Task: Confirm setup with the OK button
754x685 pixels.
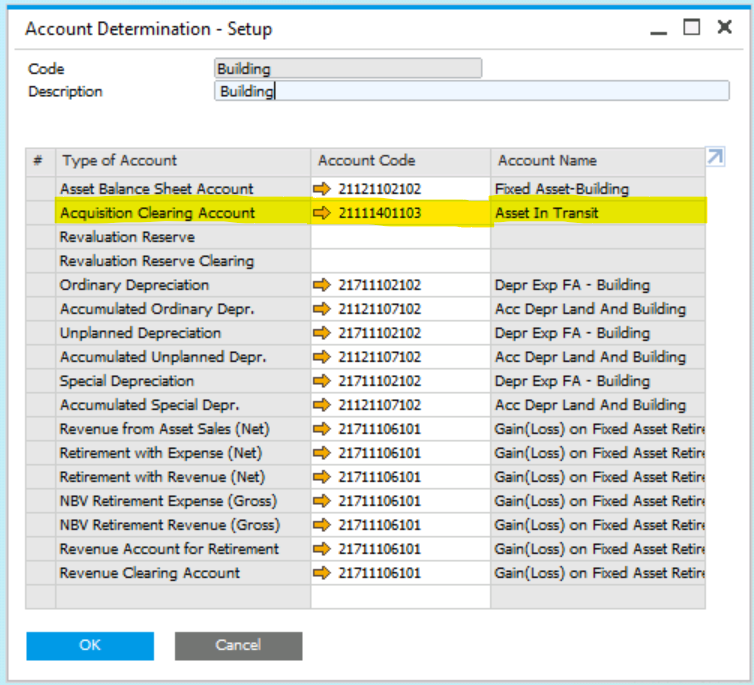Action: coord(90,646)
